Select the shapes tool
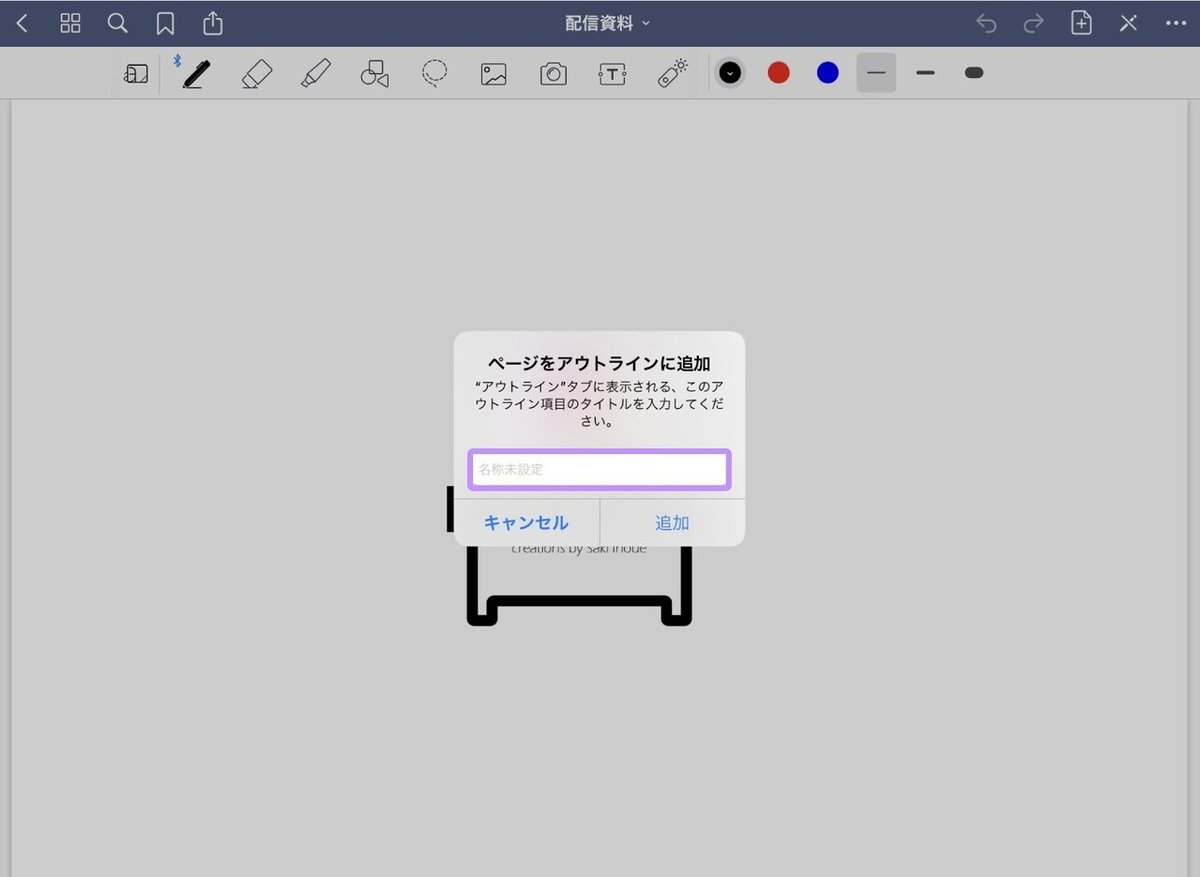 (x=374, y=72)
